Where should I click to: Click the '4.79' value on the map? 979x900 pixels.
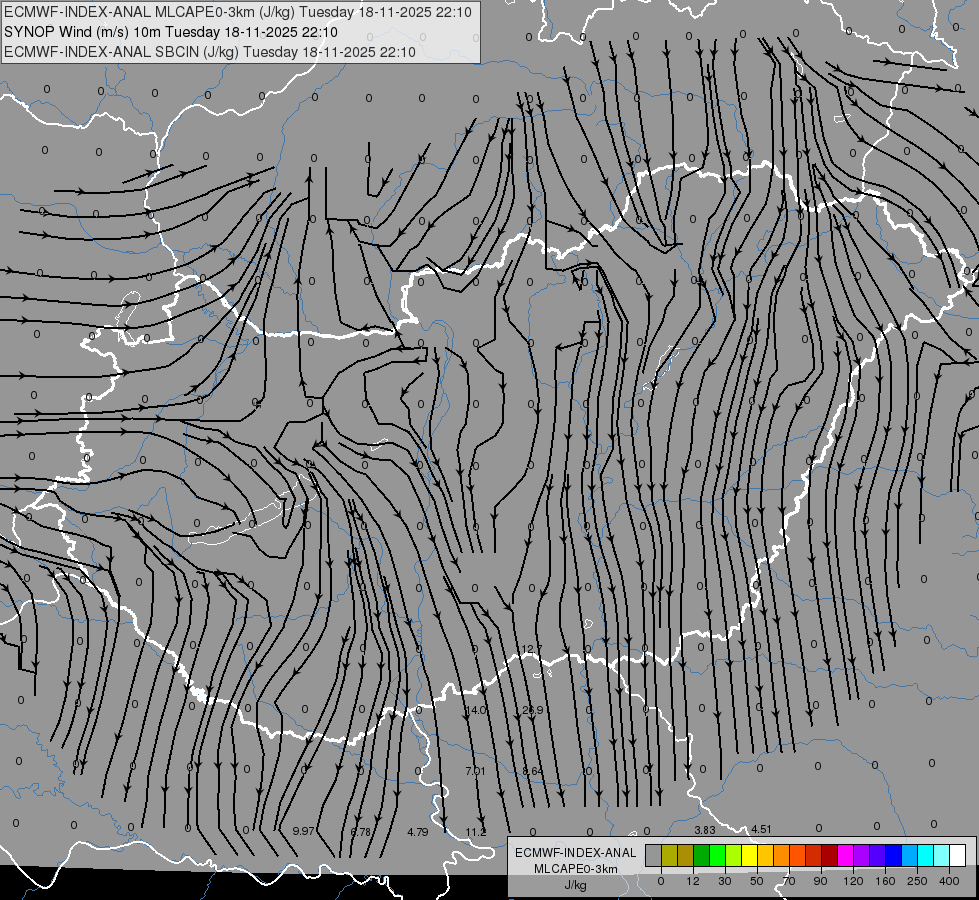(x=418, y=832)
